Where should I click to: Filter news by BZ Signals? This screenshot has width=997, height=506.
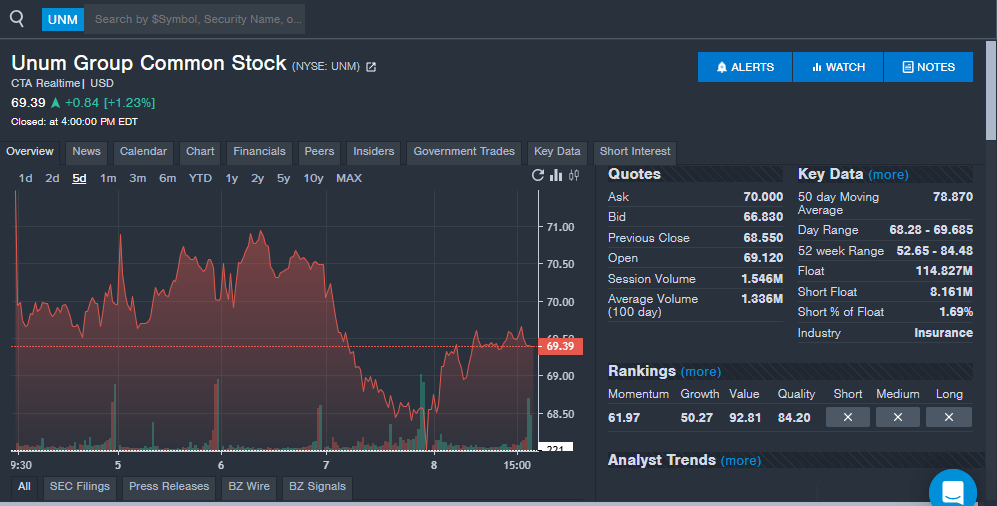317,486
